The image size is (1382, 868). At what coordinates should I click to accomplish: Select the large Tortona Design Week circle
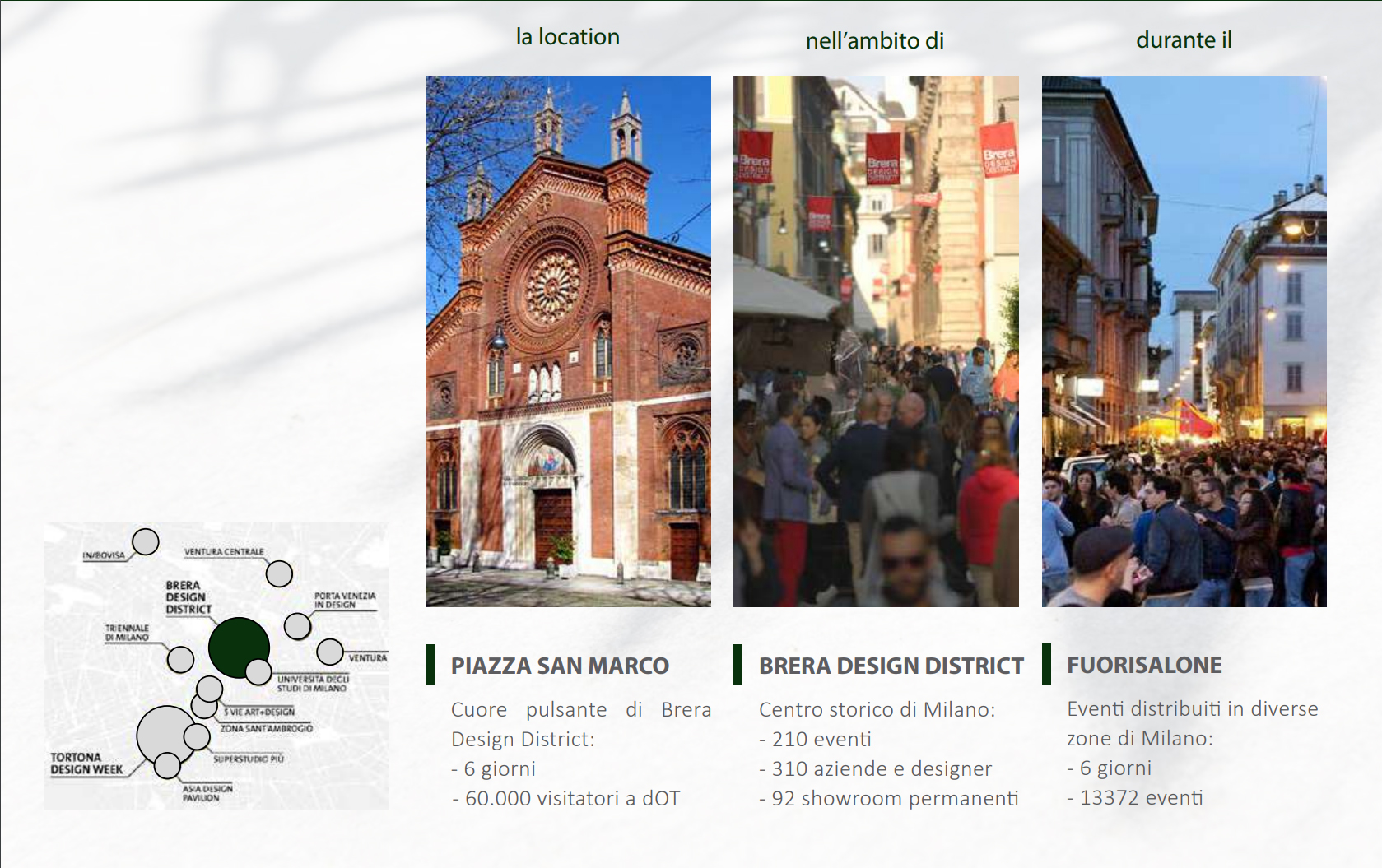pyautogui.click(x=167, y=736)
